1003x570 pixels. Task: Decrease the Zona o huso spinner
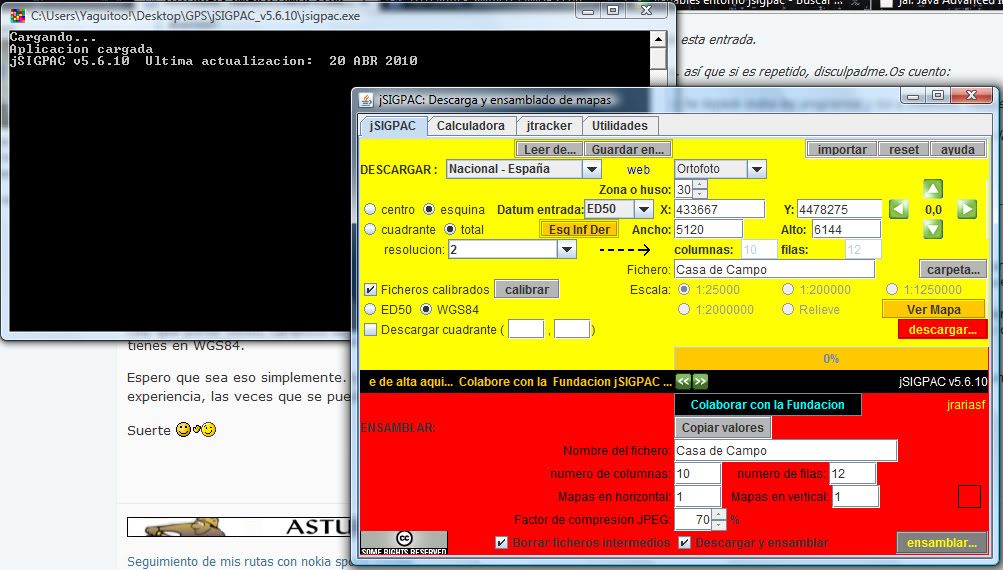click(700, 193)
